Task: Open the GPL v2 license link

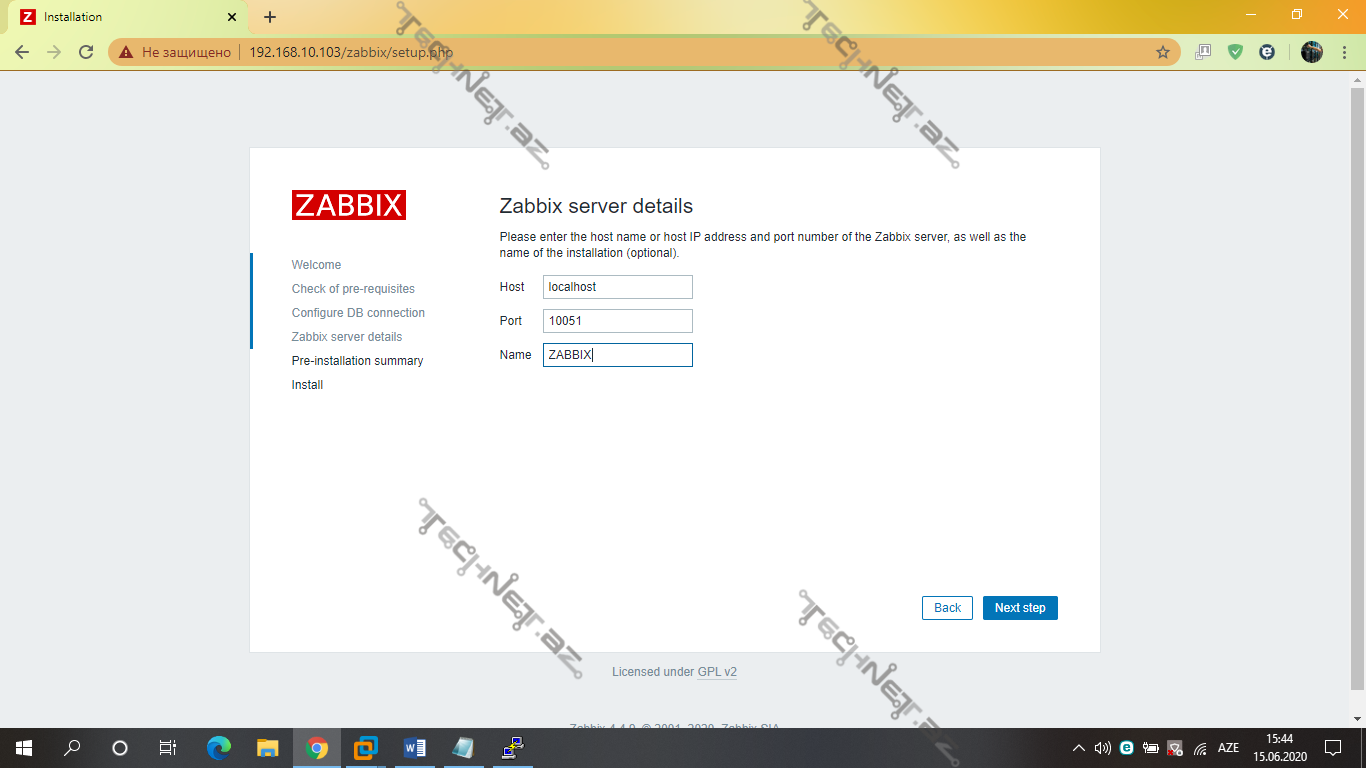Action: [717, 672]
